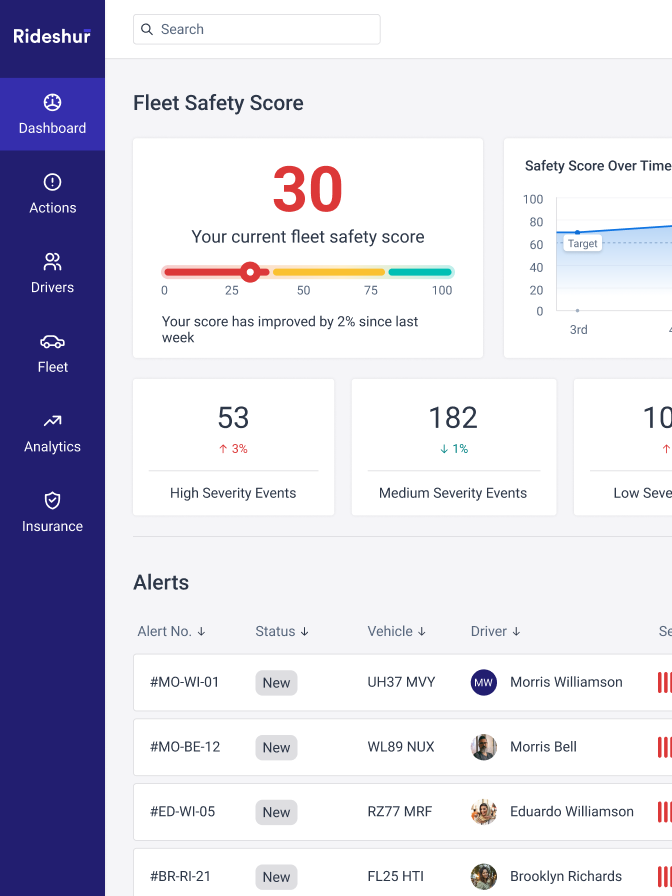Viewport: 672px width, 896px height.
Task: Click Brooklyn Richards' avatar photo
Action: (483, 877)
